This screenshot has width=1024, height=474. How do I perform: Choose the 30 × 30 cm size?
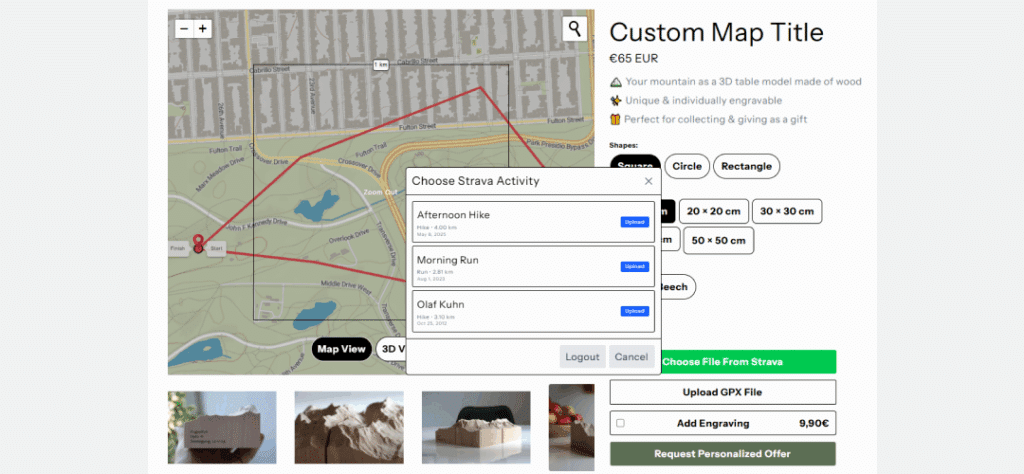tap(787, 211)
